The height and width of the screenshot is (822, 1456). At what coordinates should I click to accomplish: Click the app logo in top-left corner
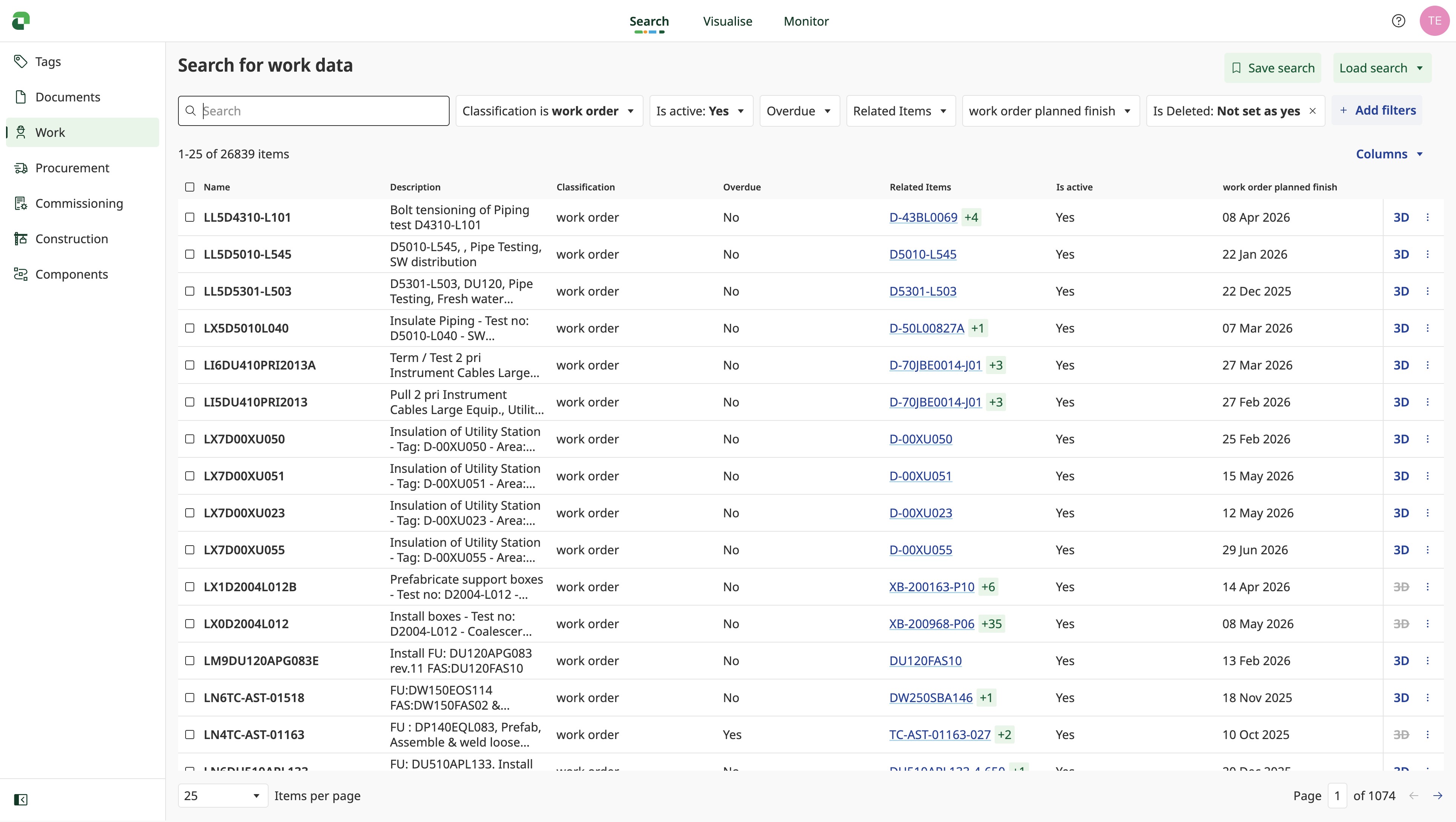click(x=21, y=21)
